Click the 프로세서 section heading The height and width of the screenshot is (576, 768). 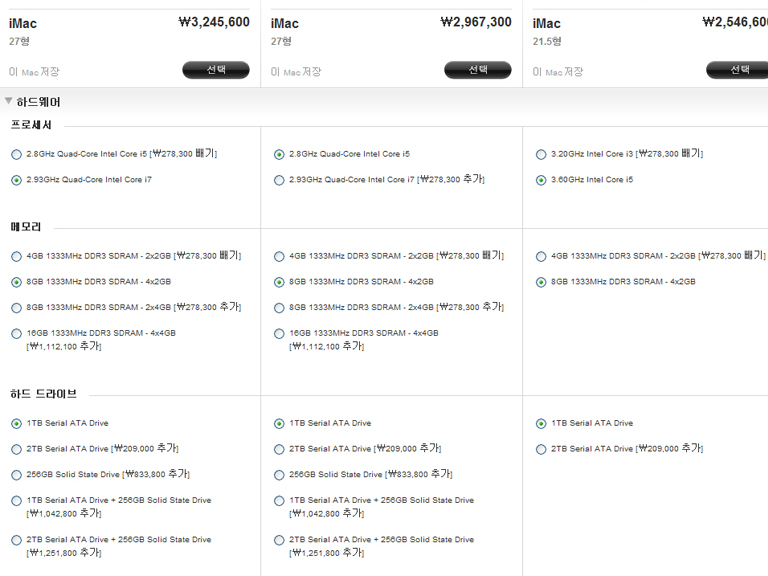pos(31,125)
